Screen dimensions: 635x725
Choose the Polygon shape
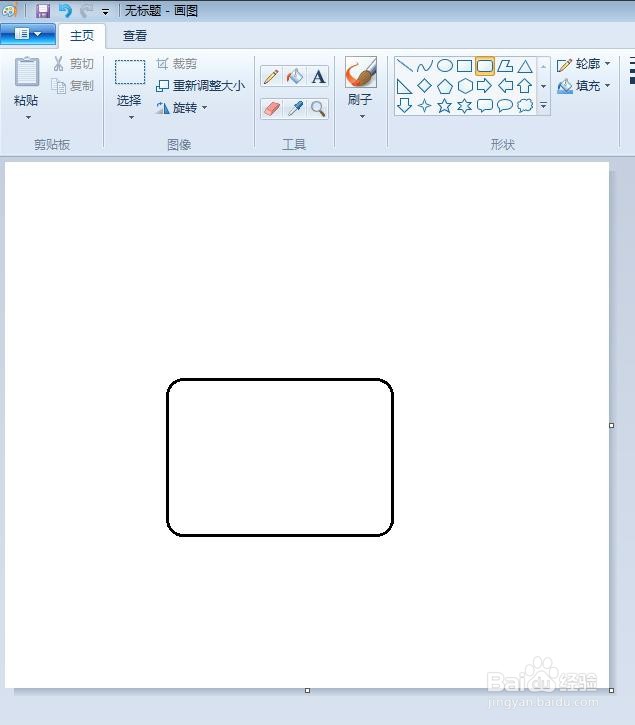(x=505, y=66)
